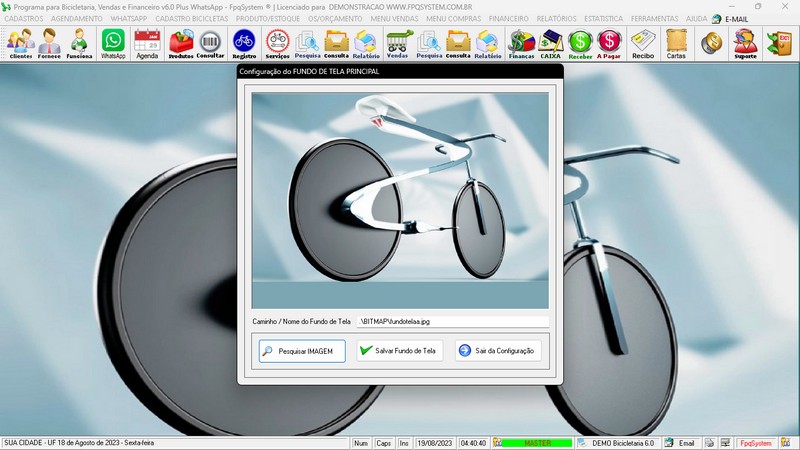Screen dimensions: 800x450
Task: Open the MENU COMPRAS menu
Action: [x=454, y=18]
